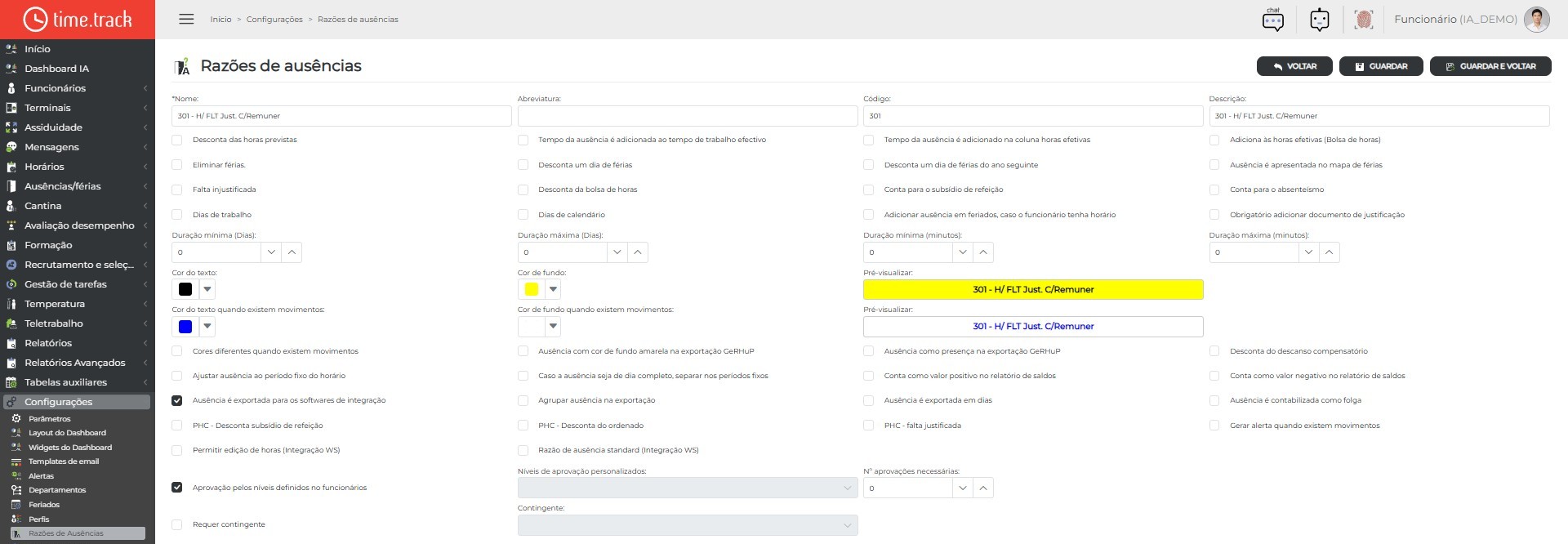Image resolution: width=1568 pixels, height=544 pixels.
Task: Uncheck Ausência é exportada para softwares de integração
Action: (x=177, y=400)
